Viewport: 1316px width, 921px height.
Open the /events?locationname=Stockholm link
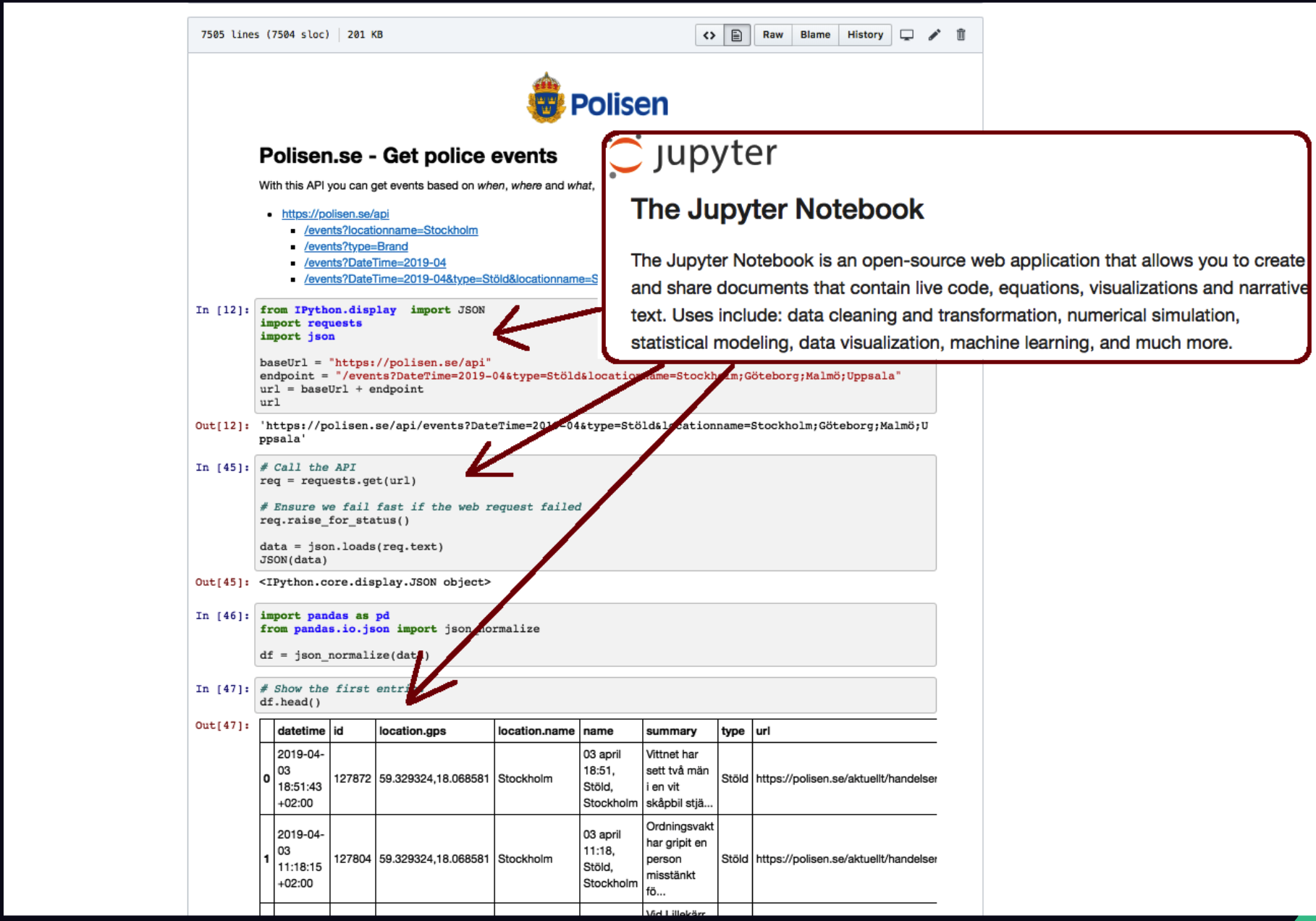(391, 230)
